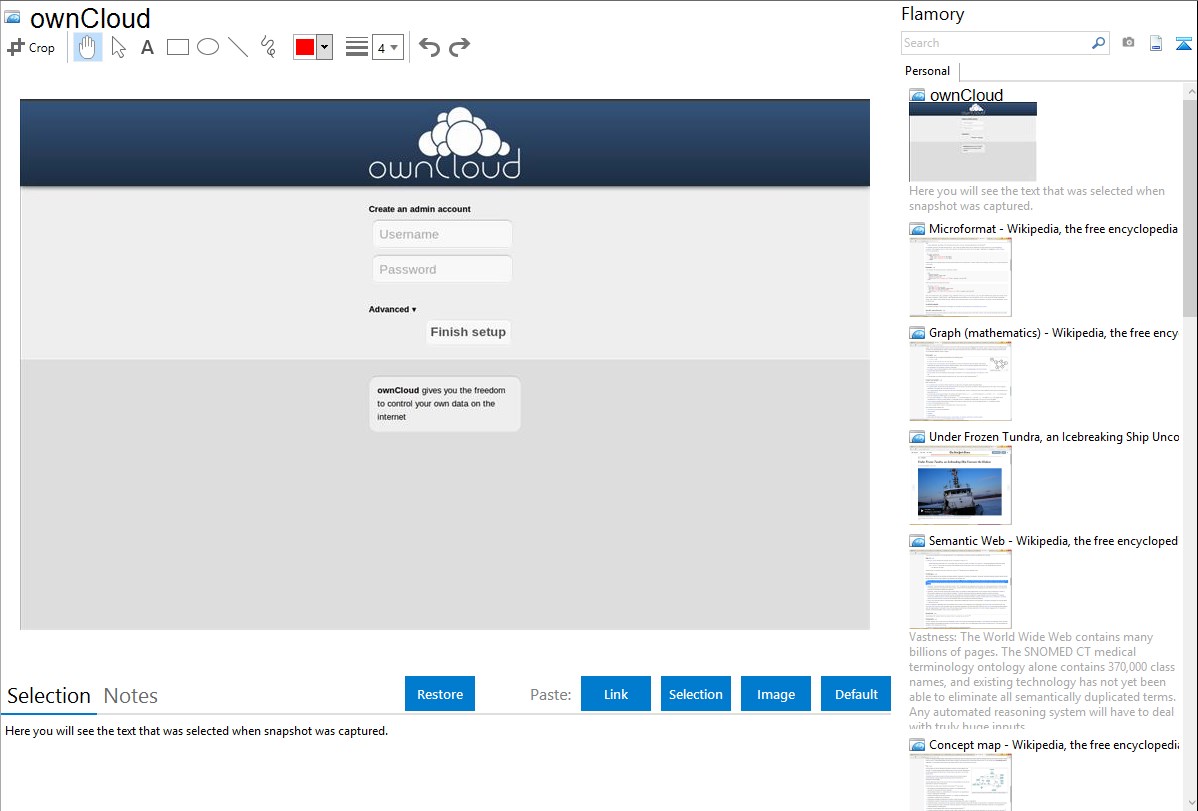The height and width of the screenshot is (811, 1198).
Task: Choose the arrow pointer select tool
Action: point(118,47)
